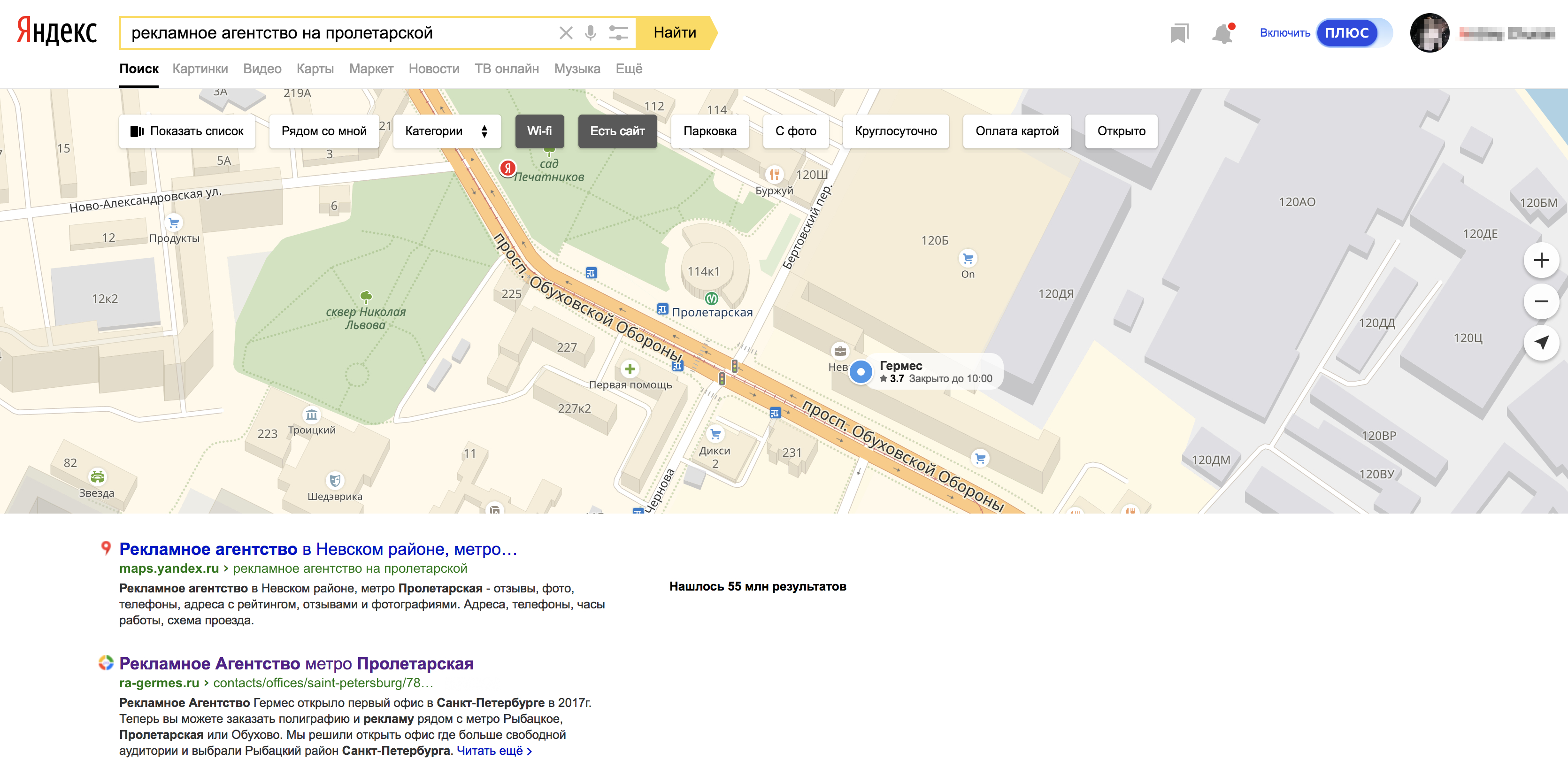Click the my location arrow icon

coord(1541,343)
